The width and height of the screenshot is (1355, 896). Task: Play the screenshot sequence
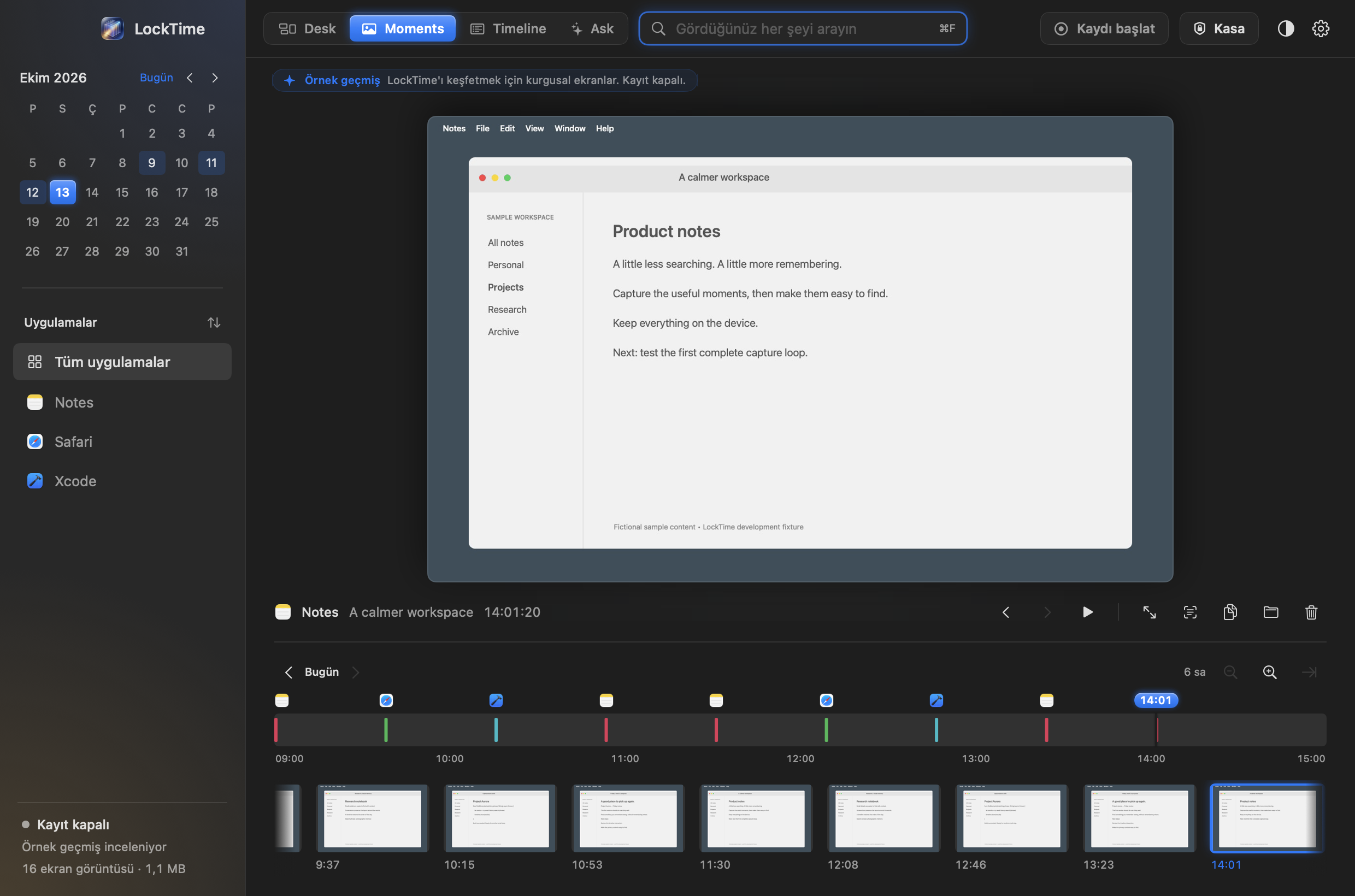pyautogui.click(x=1087, y=612)
